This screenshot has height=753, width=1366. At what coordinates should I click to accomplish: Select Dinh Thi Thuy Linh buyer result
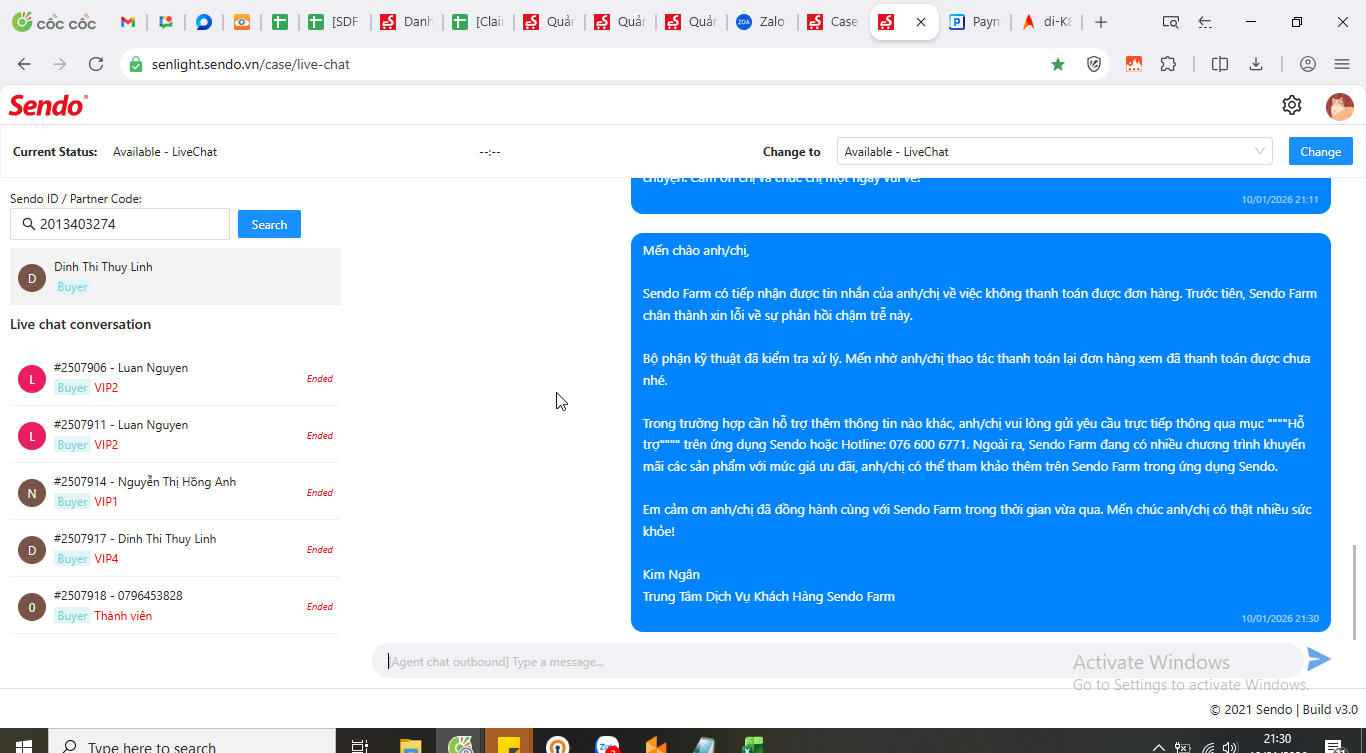(x=175, y=276)
